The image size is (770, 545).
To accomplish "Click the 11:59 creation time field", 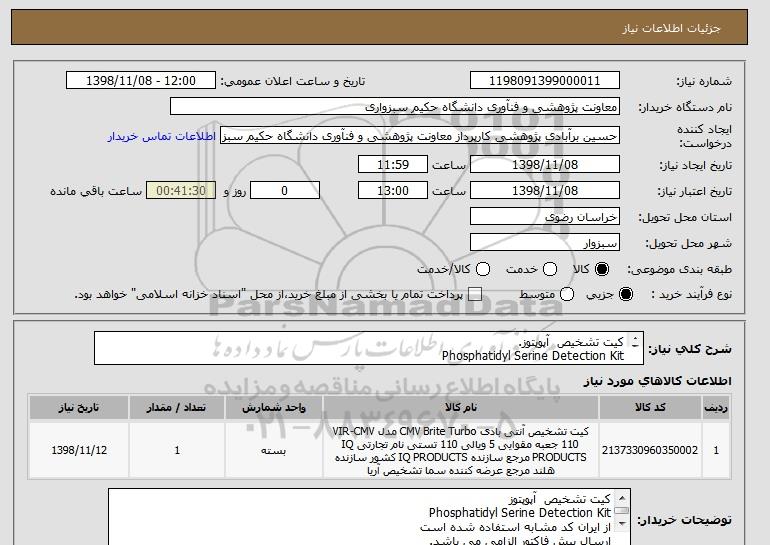I will click(x=393, y=164).
